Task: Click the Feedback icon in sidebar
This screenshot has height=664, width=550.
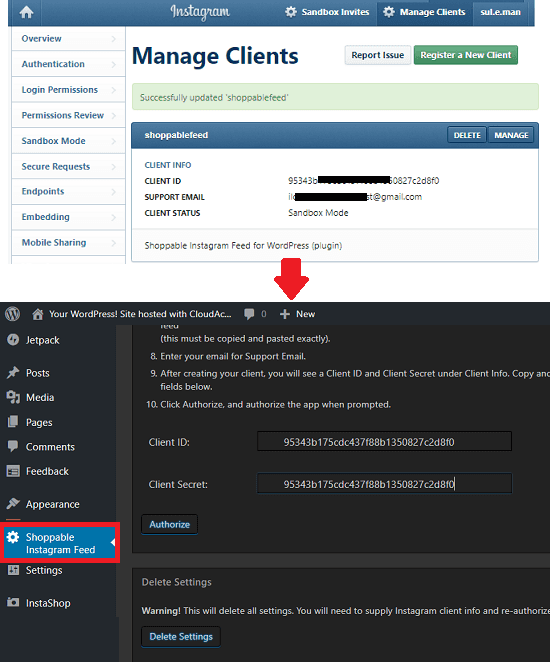Action: pyautogui.click(x=13, y=471)
